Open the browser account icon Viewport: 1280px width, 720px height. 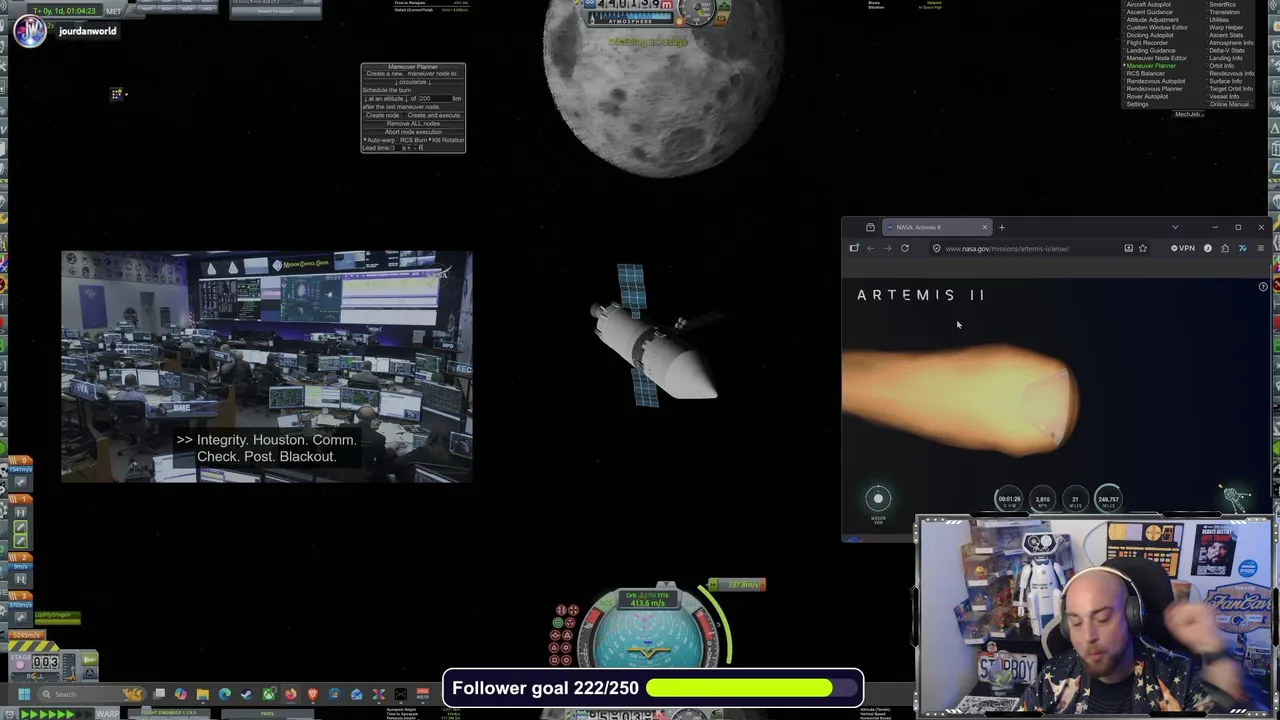pos(1208,248)
